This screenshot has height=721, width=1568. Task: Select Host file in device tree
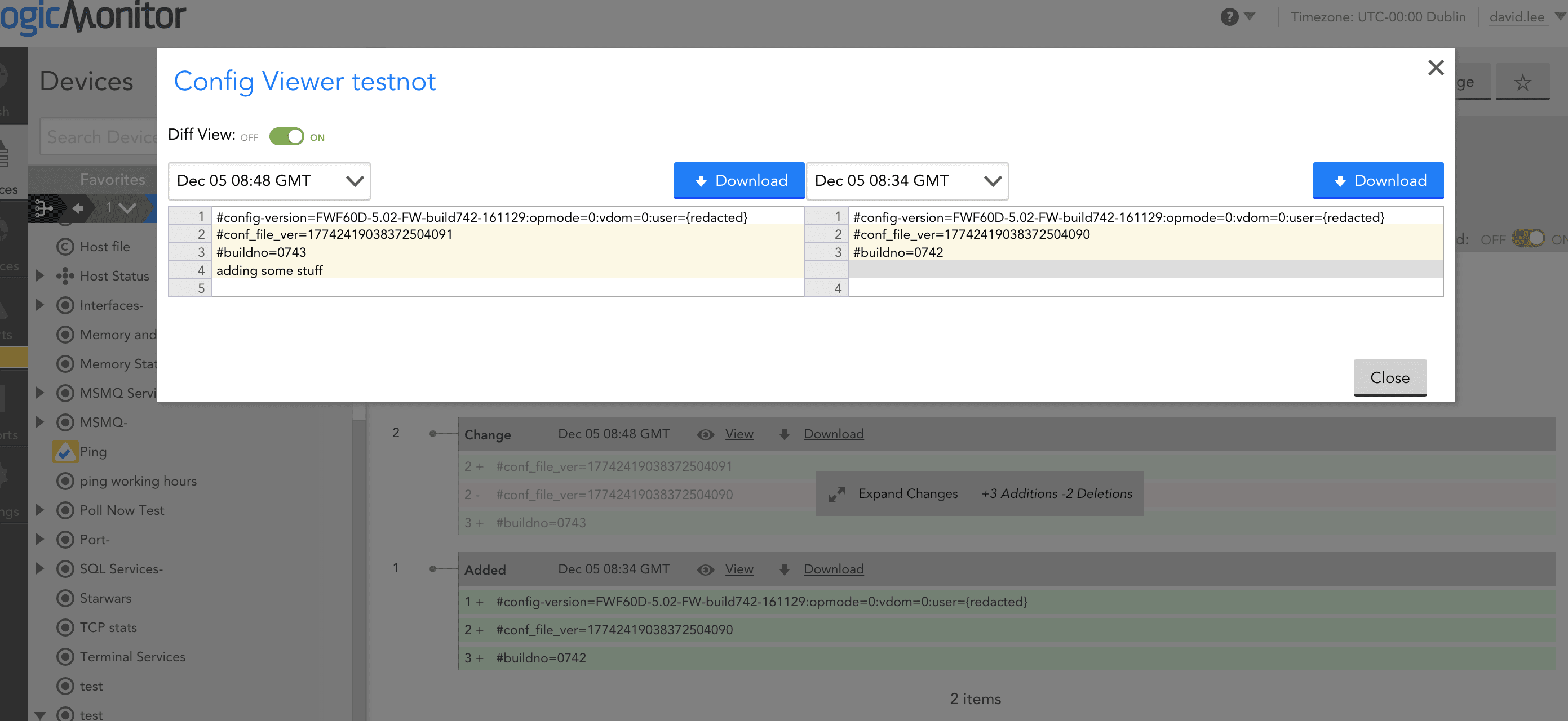105,246
